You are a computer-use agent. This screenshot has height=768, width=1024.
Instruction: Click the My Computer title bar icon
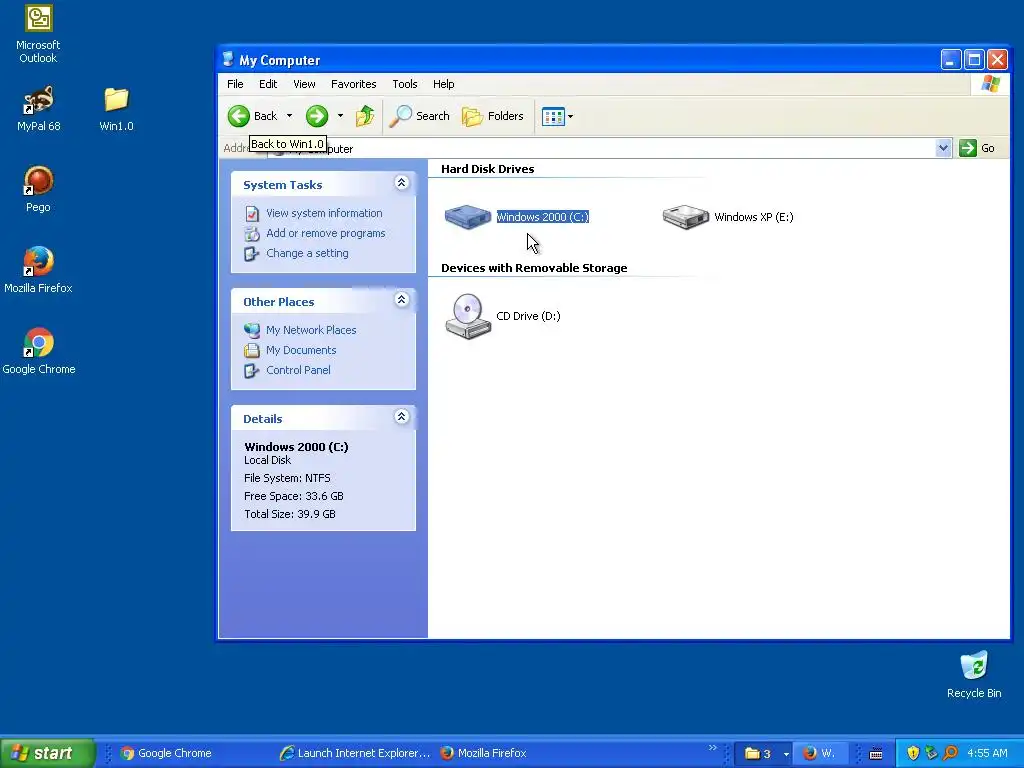pyautogui.click(x=228, y=59)
